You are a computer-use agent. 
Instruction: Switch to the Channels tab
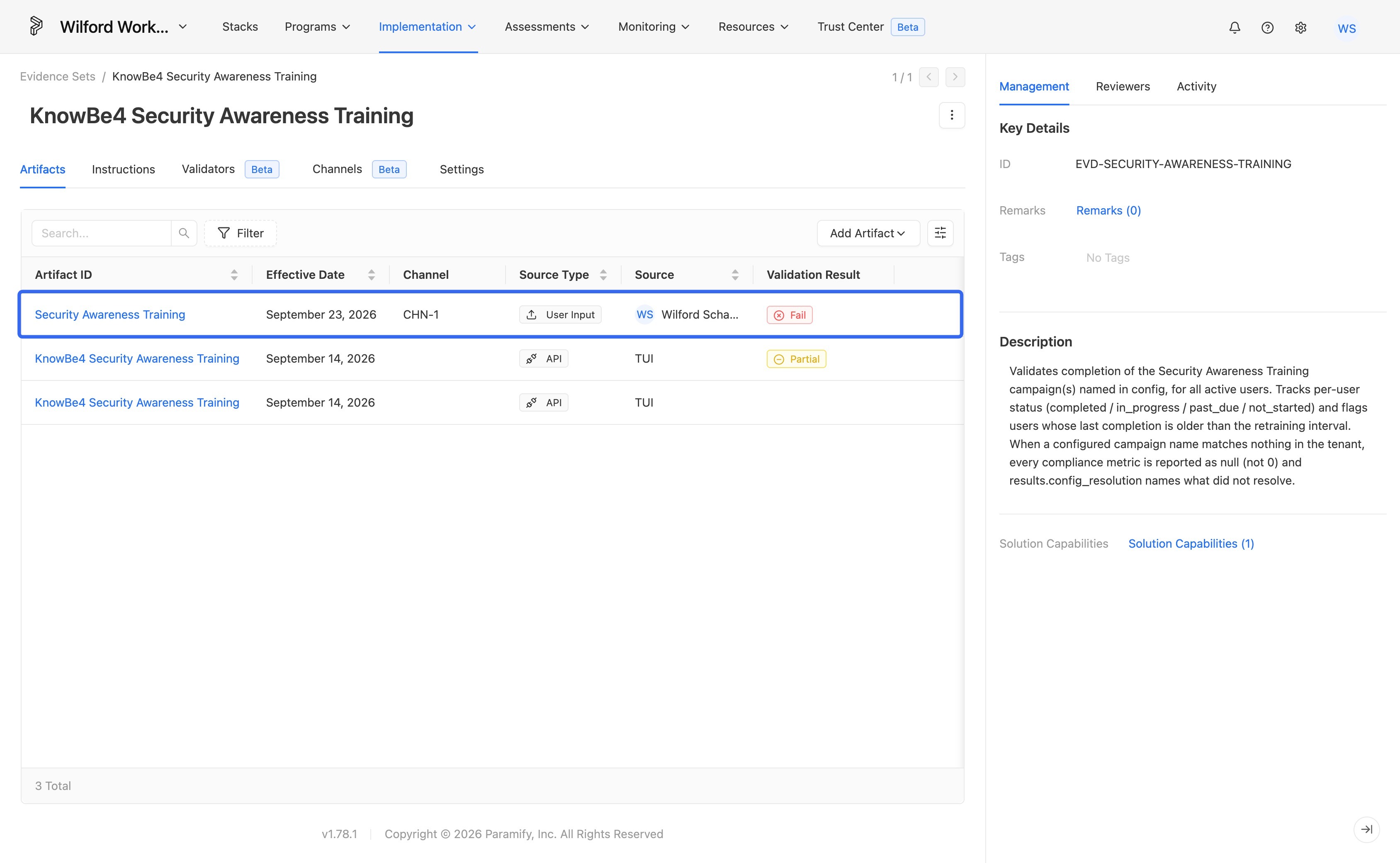(x=337, y=169)
